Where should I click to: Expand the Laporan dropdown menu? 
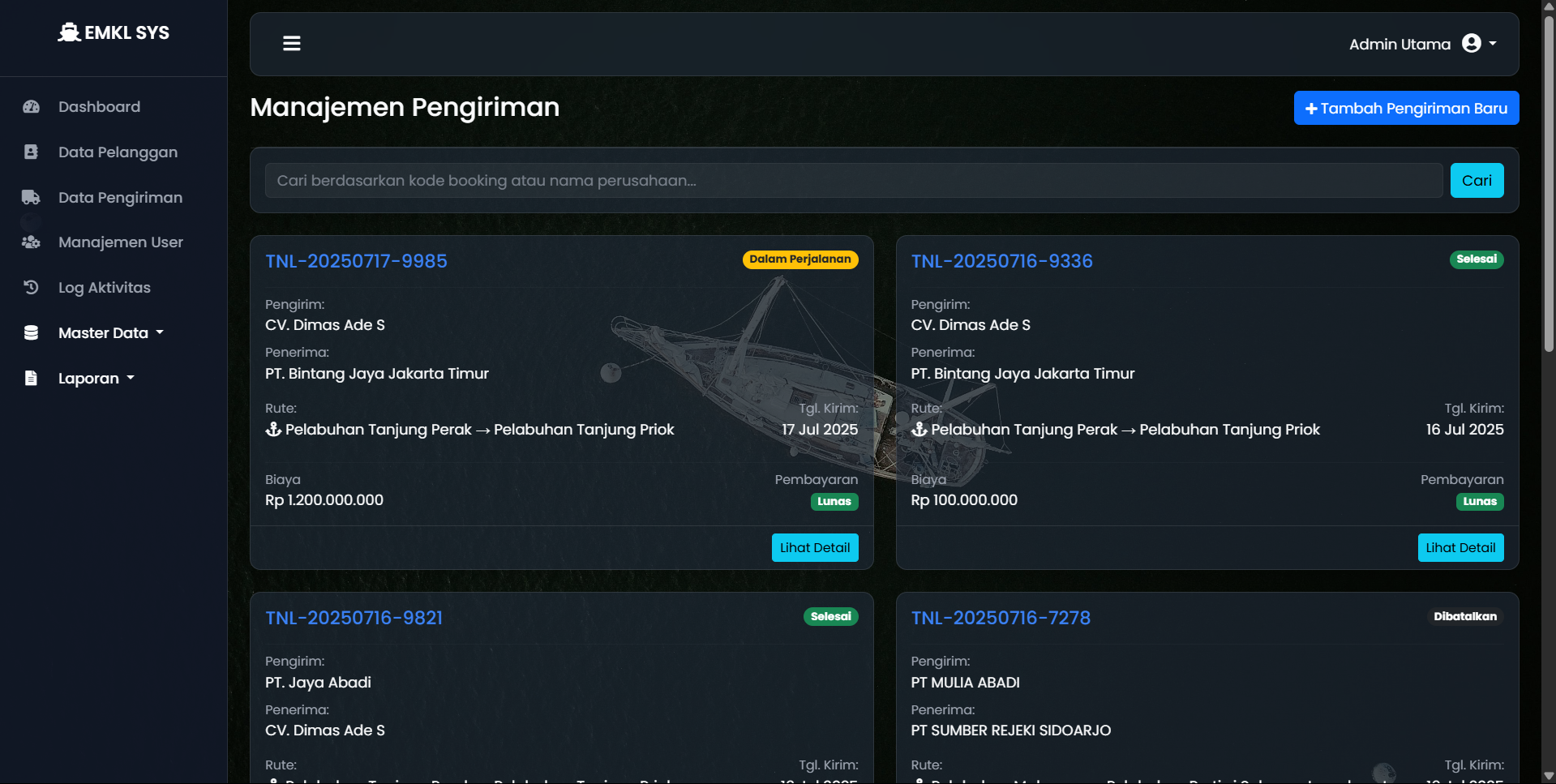click(x=96, y=379)
